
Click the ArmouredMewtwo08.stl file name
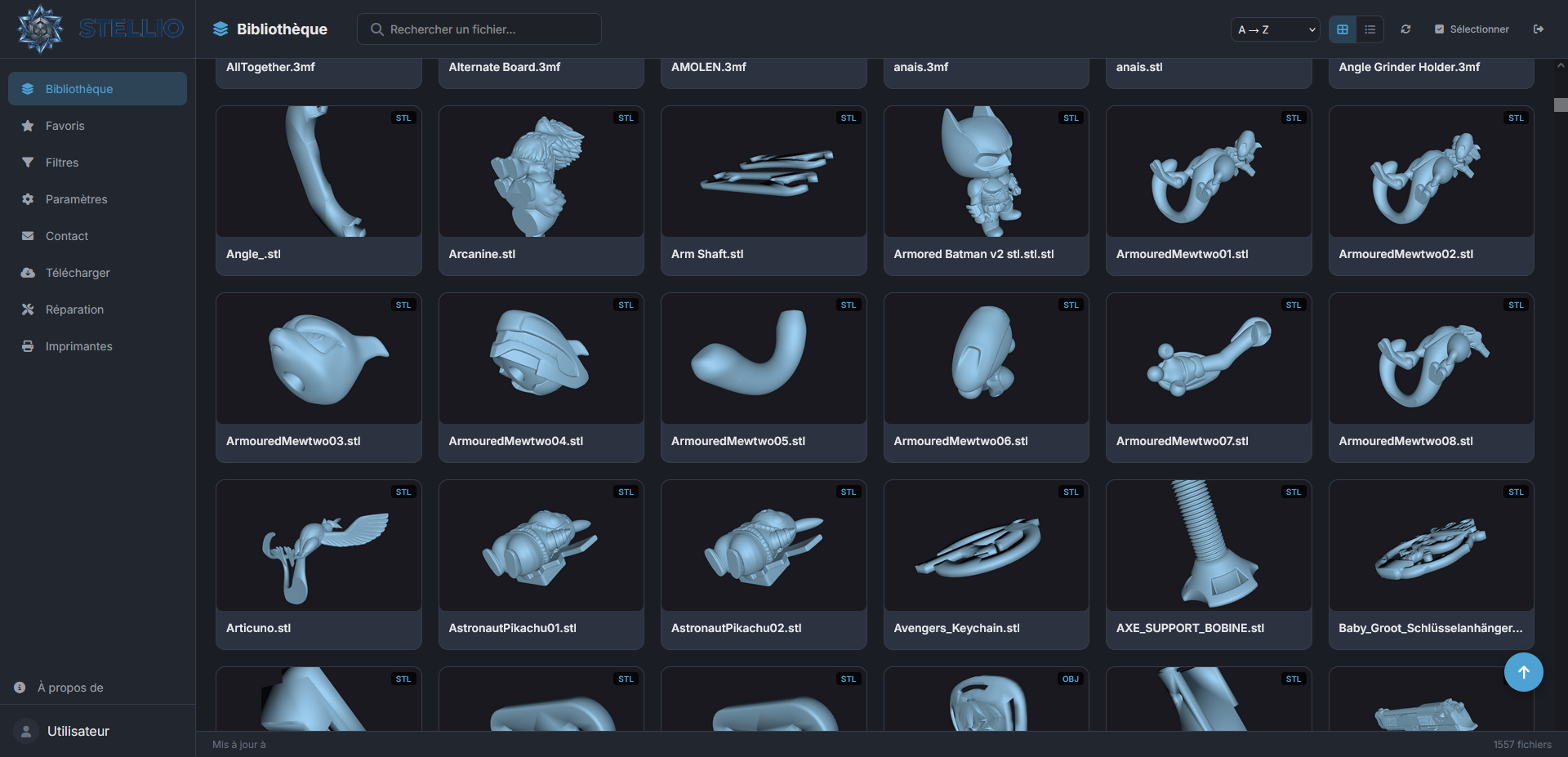[1406, 441]
